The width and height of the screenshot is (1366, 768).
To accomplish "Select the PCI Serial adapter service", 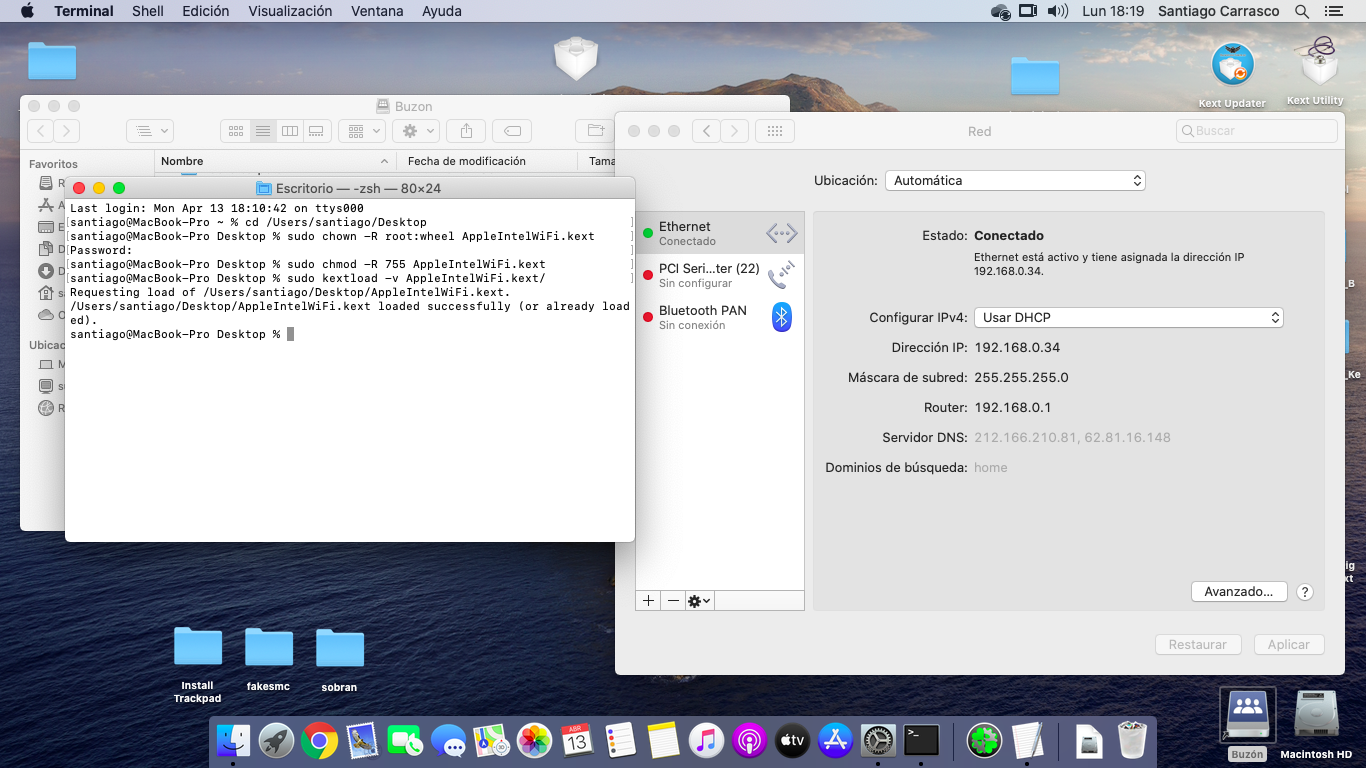I will coord(719,275).
